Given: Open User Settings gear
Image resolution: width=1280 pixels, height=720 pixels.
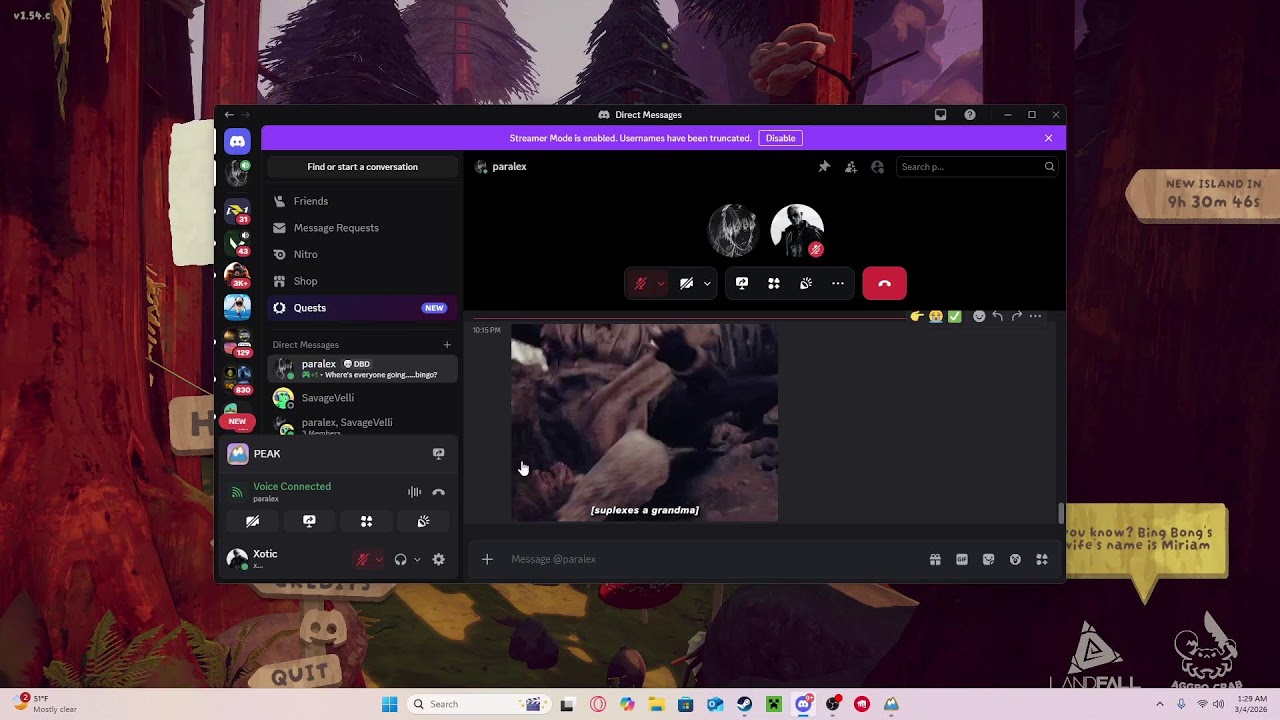Looking at the screenshot, I should (x=438, y=560).
